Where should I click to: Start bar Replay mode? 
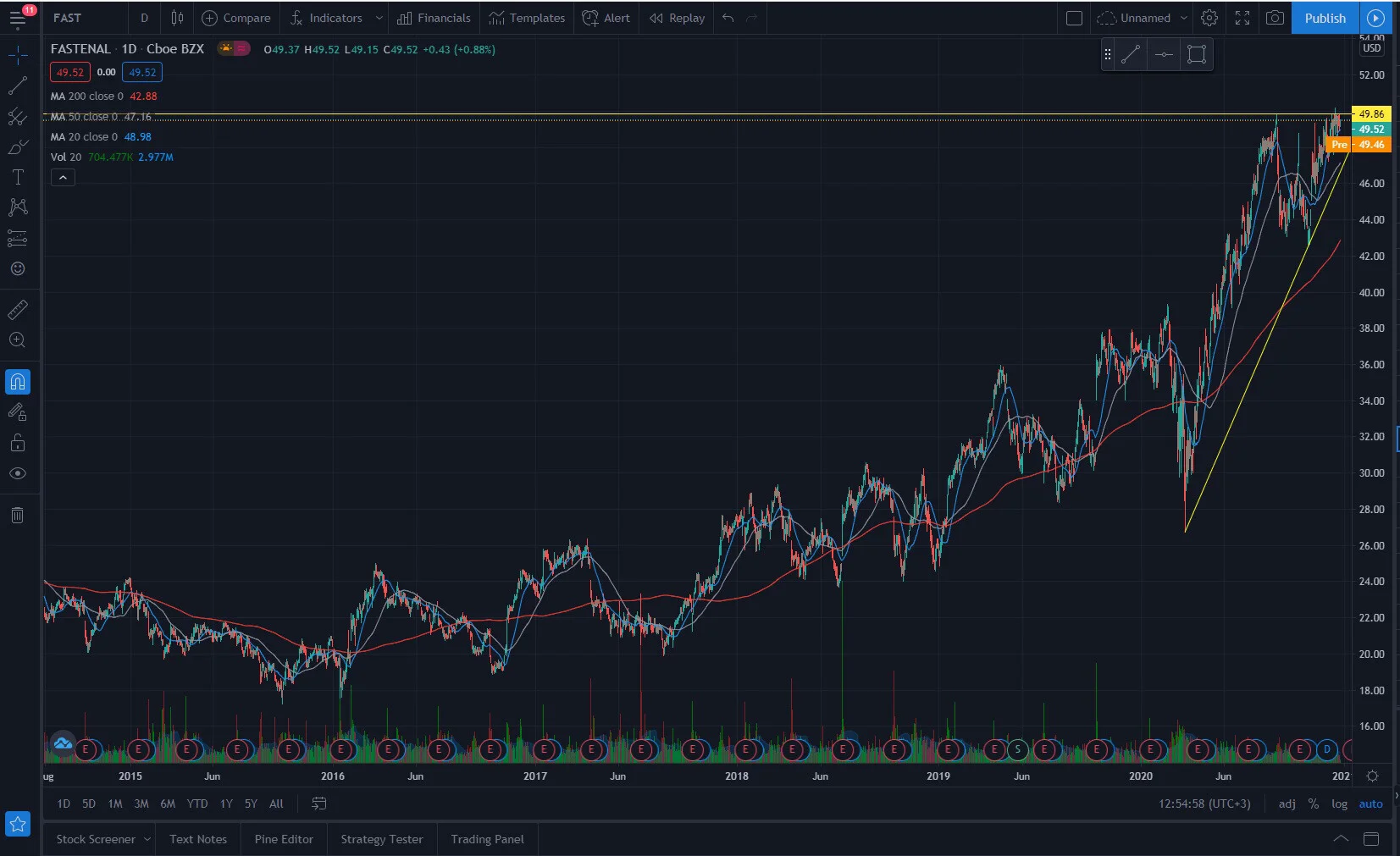(x=677, y=18)
